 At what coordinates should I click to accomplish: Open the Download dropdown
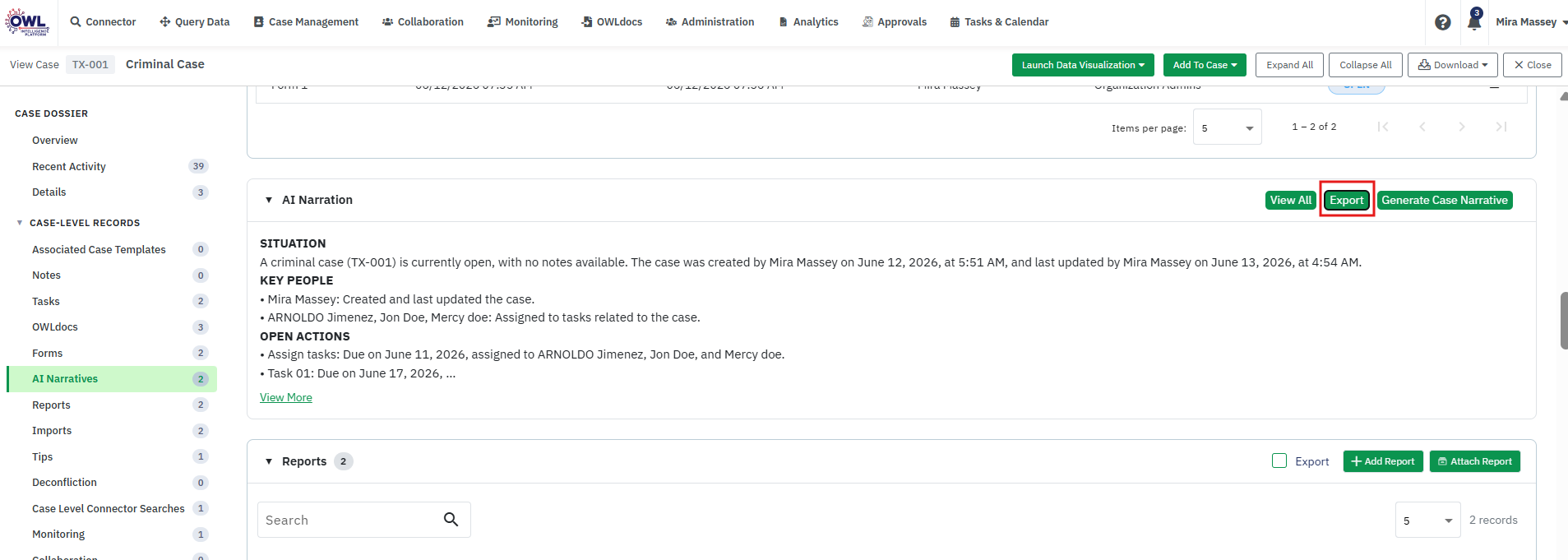coord(1453,65)
